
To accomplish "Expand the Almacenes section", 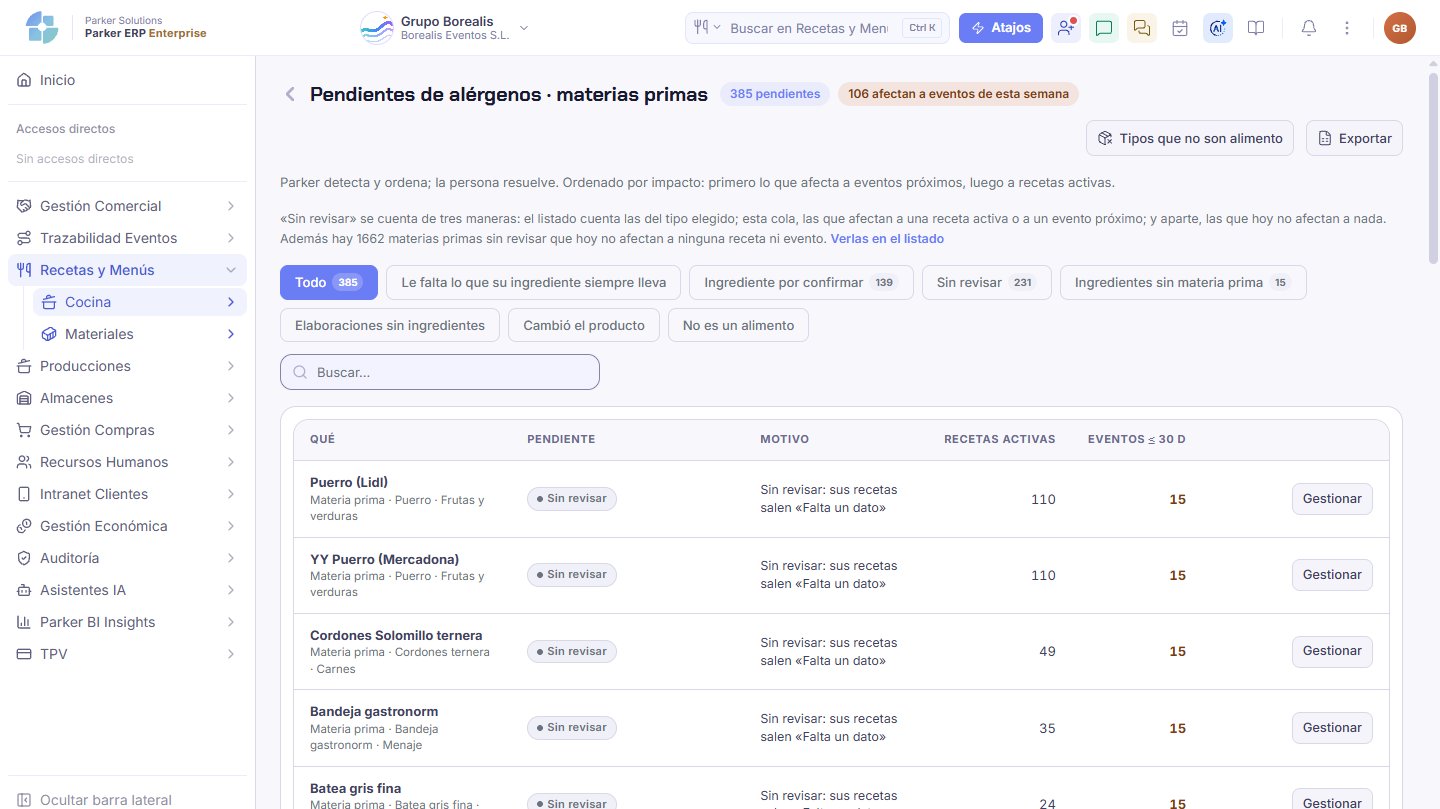I will [x=127, y=398].
